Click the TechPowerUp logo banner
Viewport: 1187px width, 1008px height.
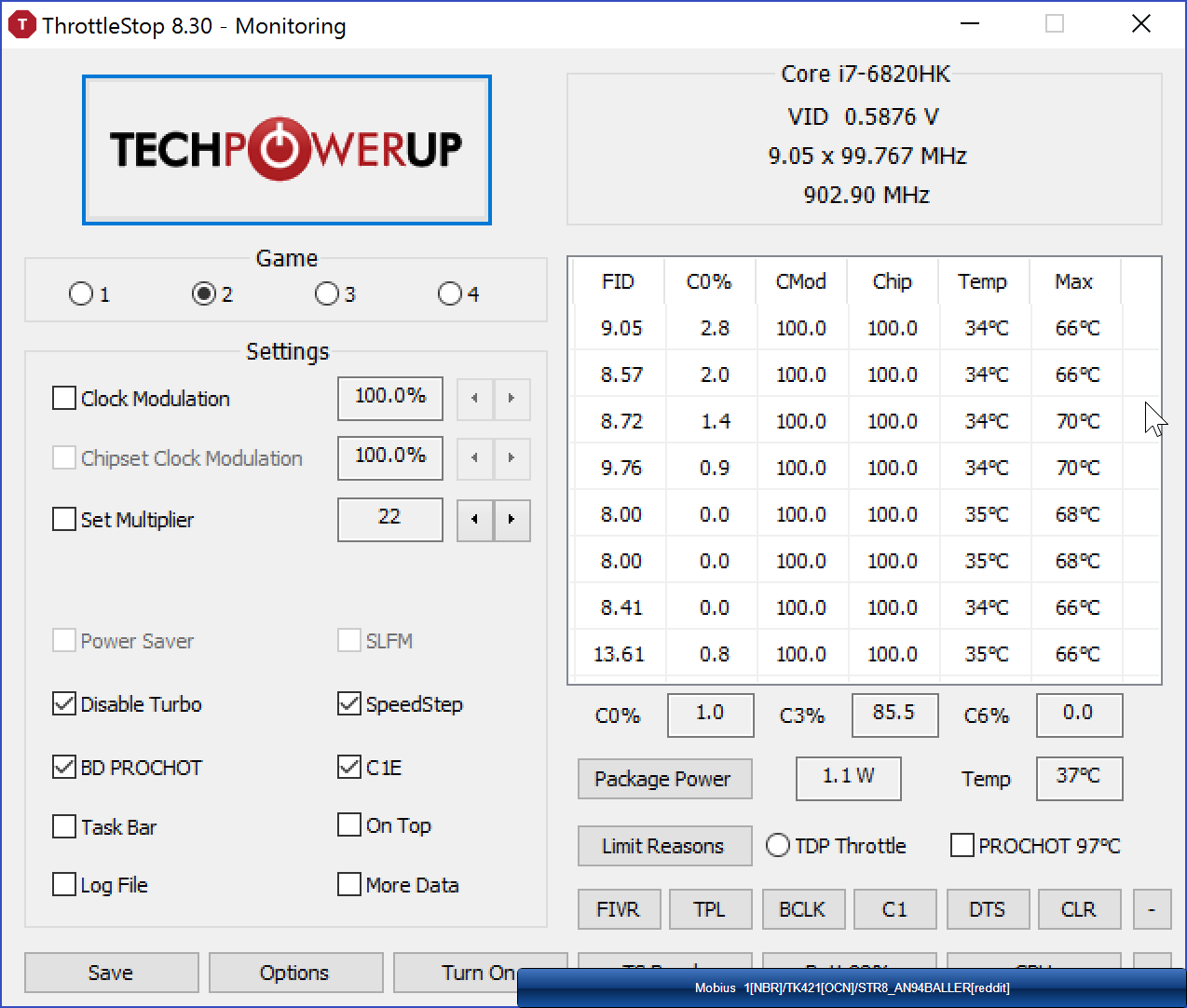pos(287,150)
